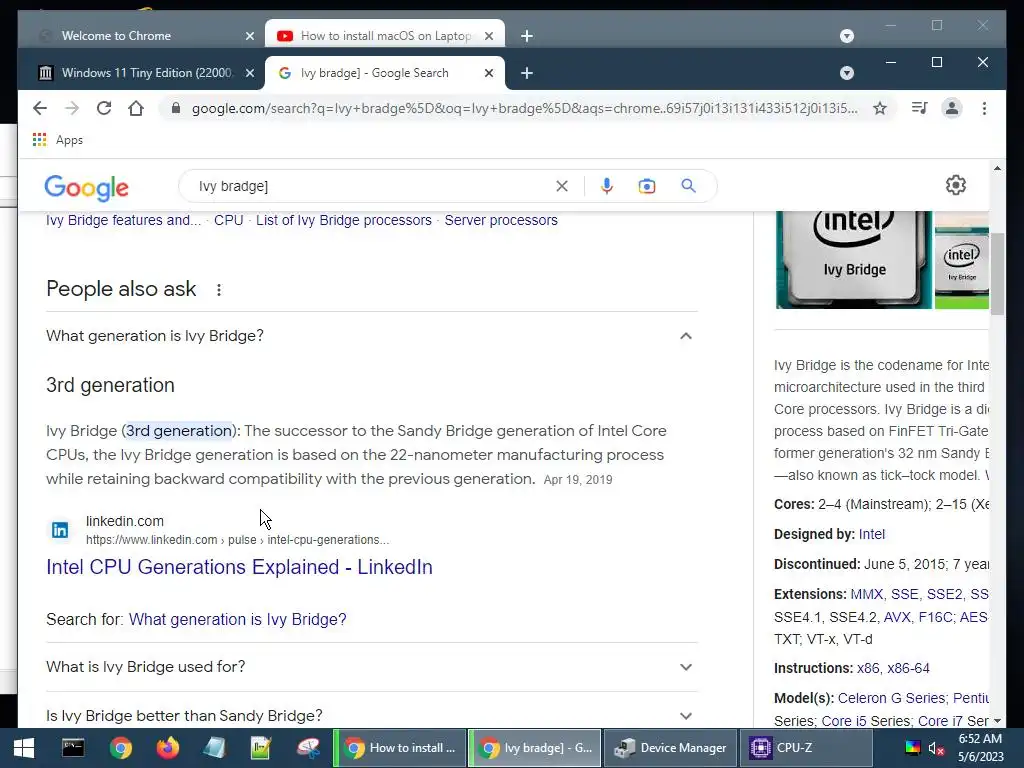Switch to How to install macOS tab
This screenshot has height=768, width=1024.
point(385,36)
